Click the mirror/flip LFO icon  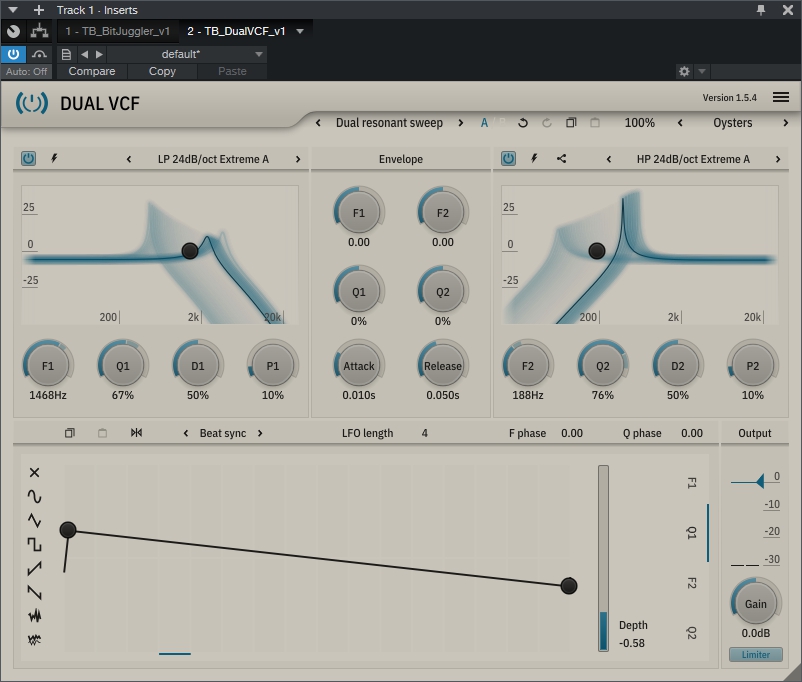coord(136,433)
